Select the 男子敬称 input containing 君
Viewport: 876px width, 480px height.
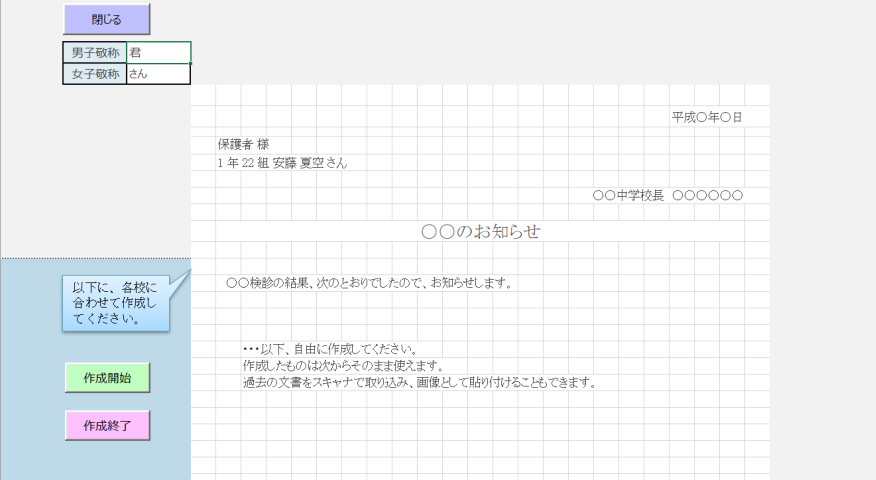click(158, 53)
